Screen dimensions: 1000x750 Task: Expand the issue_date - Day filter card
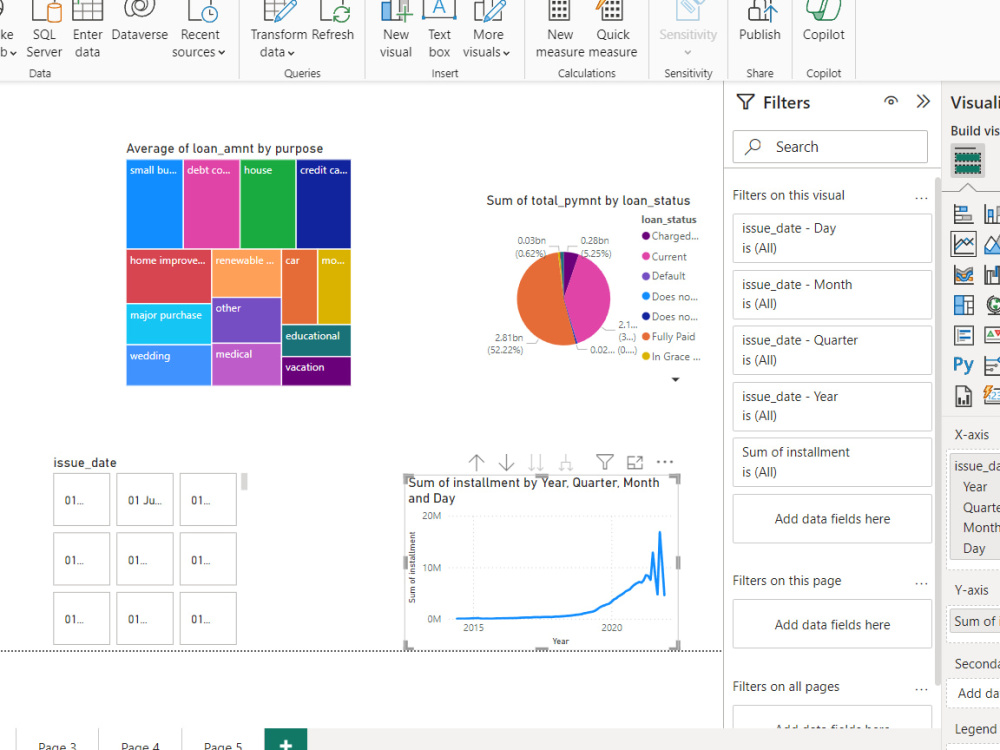click(832, 239)
